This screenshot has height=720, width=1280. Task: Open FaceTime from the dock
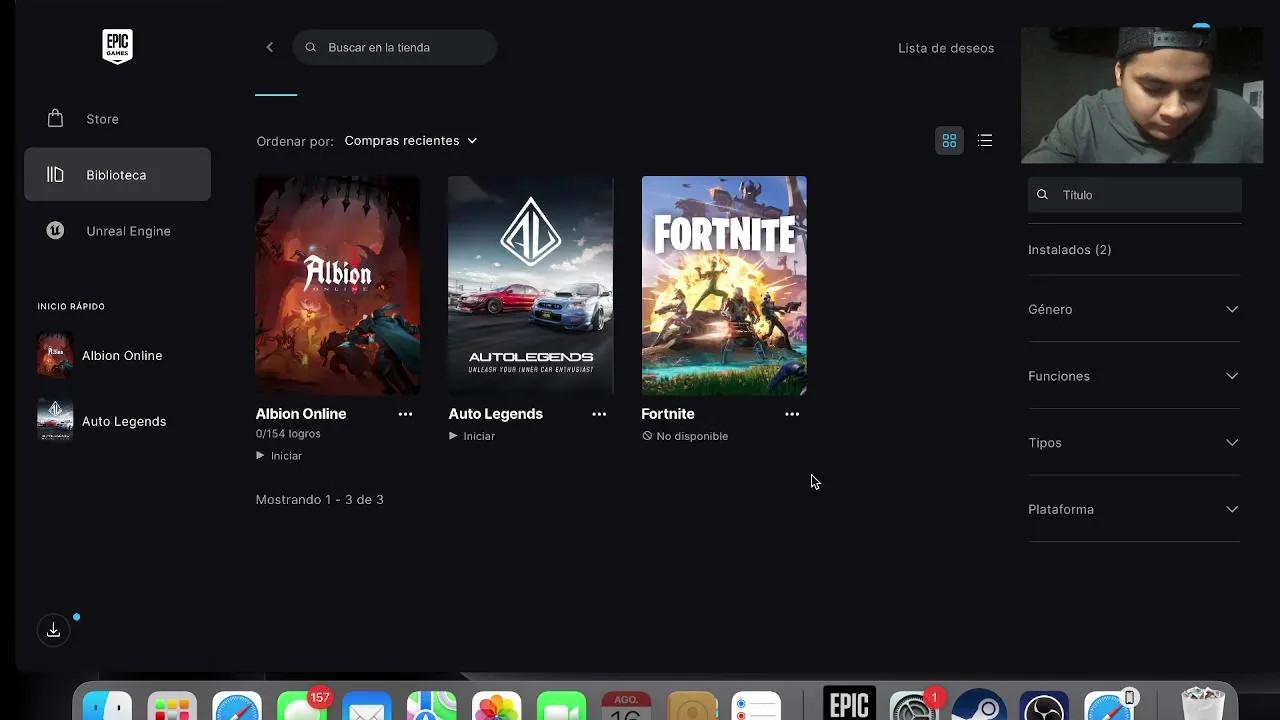click(562, 706)
